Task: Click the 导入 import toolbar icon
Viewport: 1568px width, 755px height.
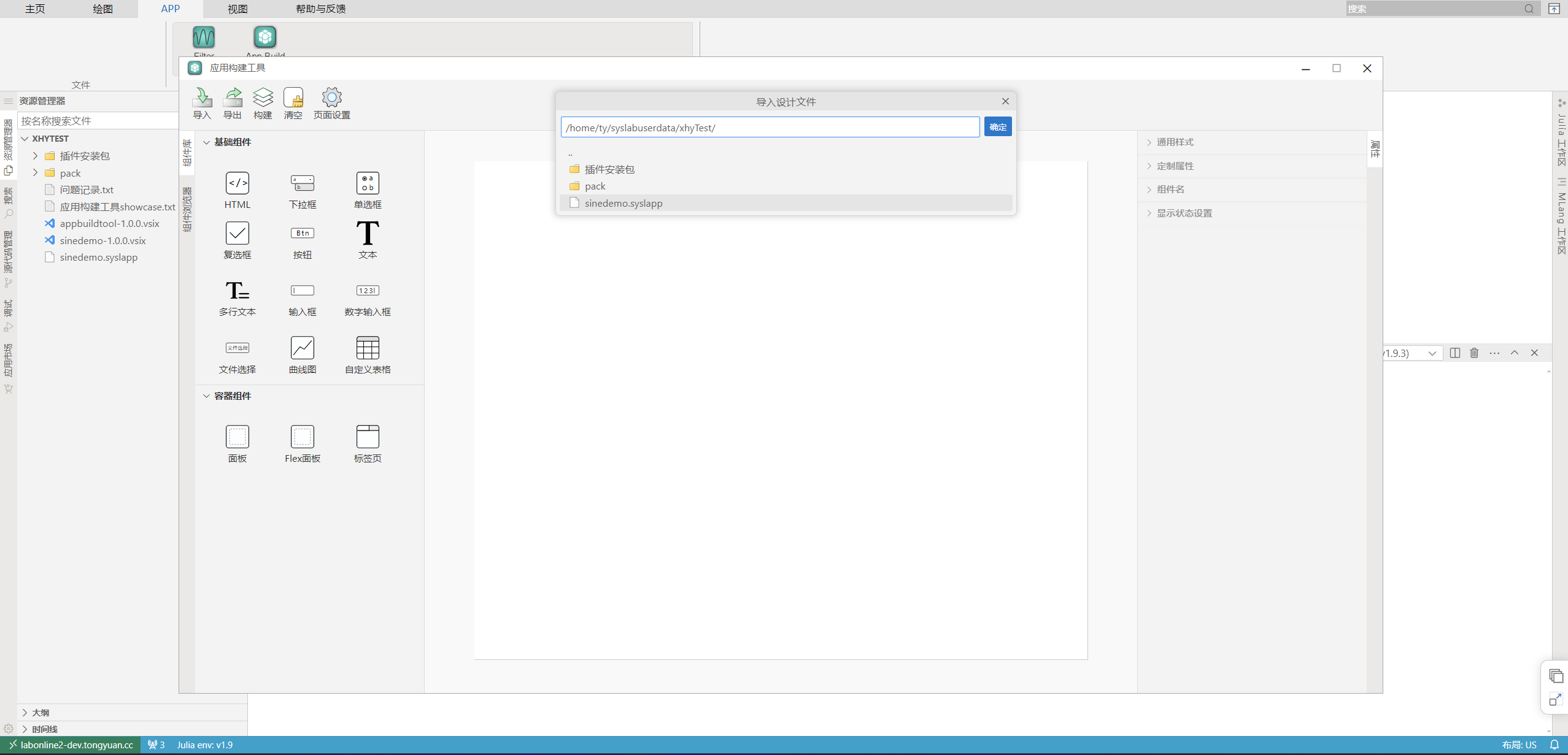Action: click(202, 98)
